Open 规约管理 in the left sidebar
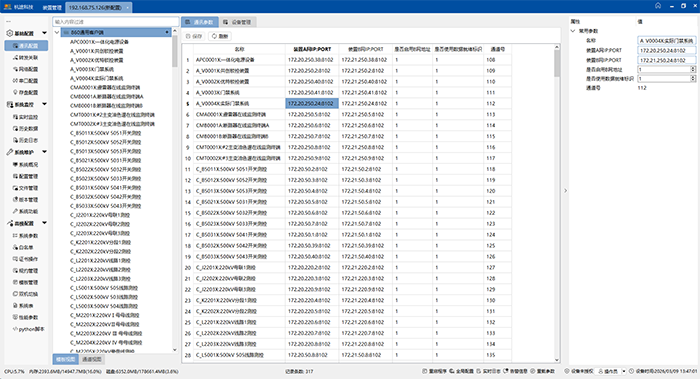Screen dimensions: 700x379 pos(26,271)
